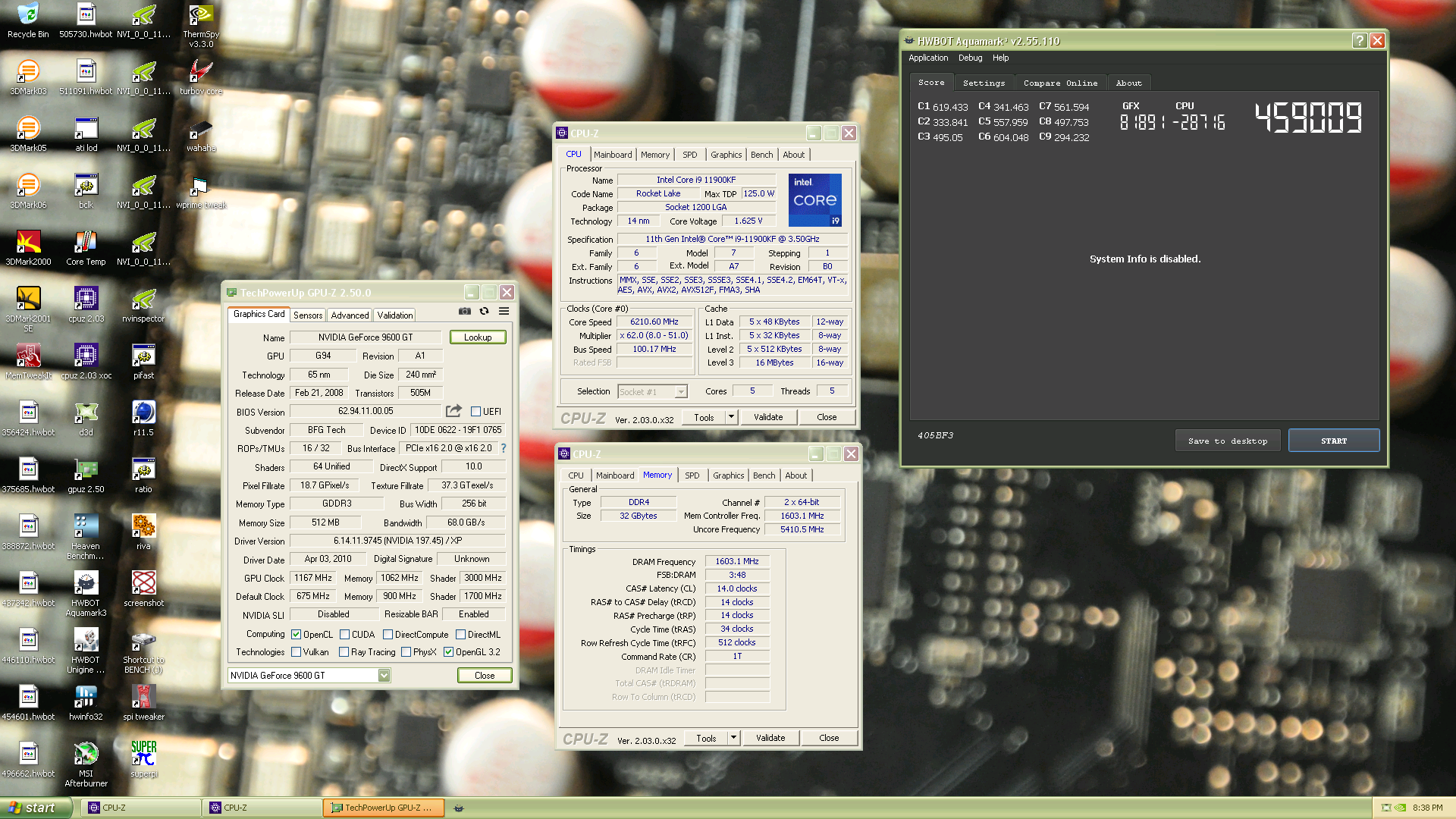Toggle the CUDA checkbox
1456x819 pixels.
344,635
